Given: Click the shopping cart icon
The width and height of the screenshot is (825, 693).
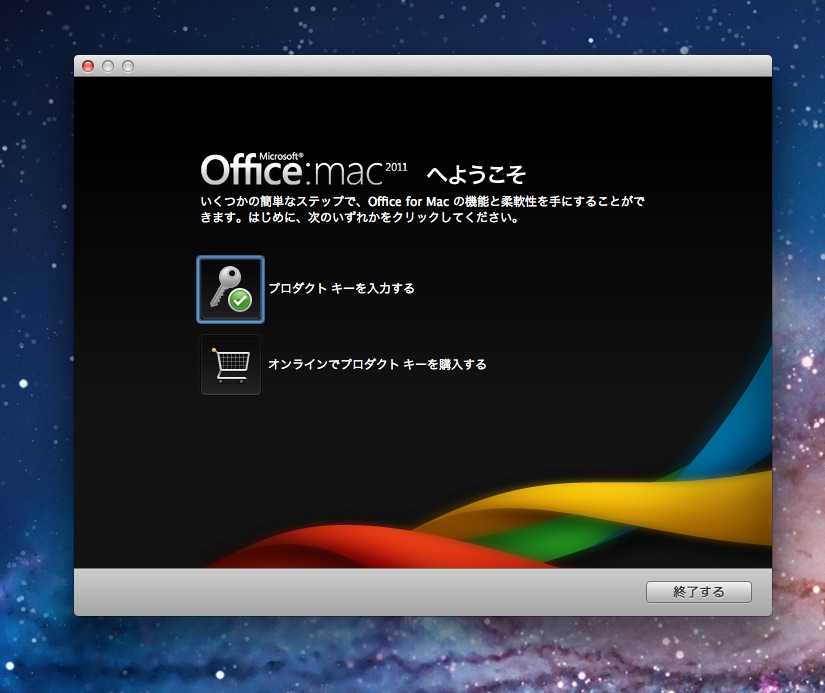Looking at the screenshot, I should (x=231, y=365).
